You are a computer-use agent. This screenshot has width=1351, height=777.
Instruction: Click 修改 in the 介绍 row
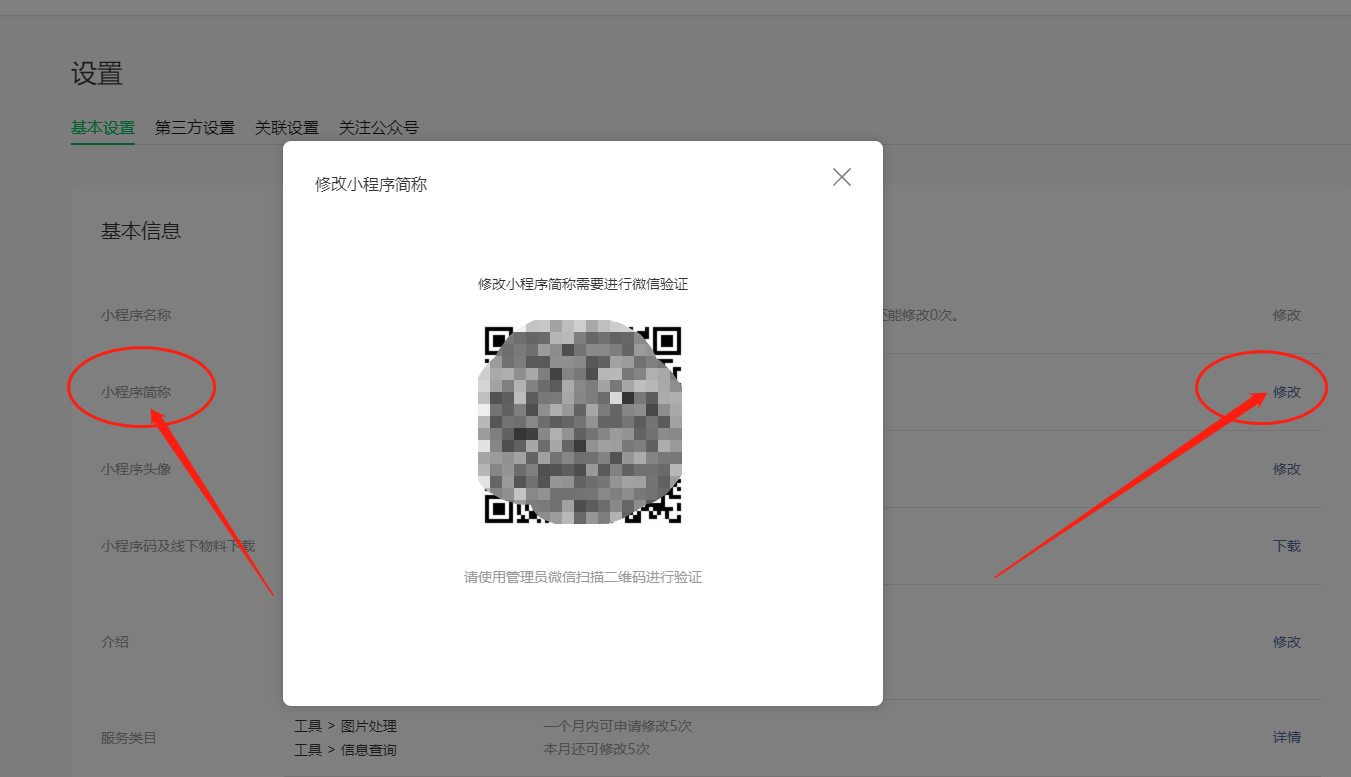coord(1287,642)
